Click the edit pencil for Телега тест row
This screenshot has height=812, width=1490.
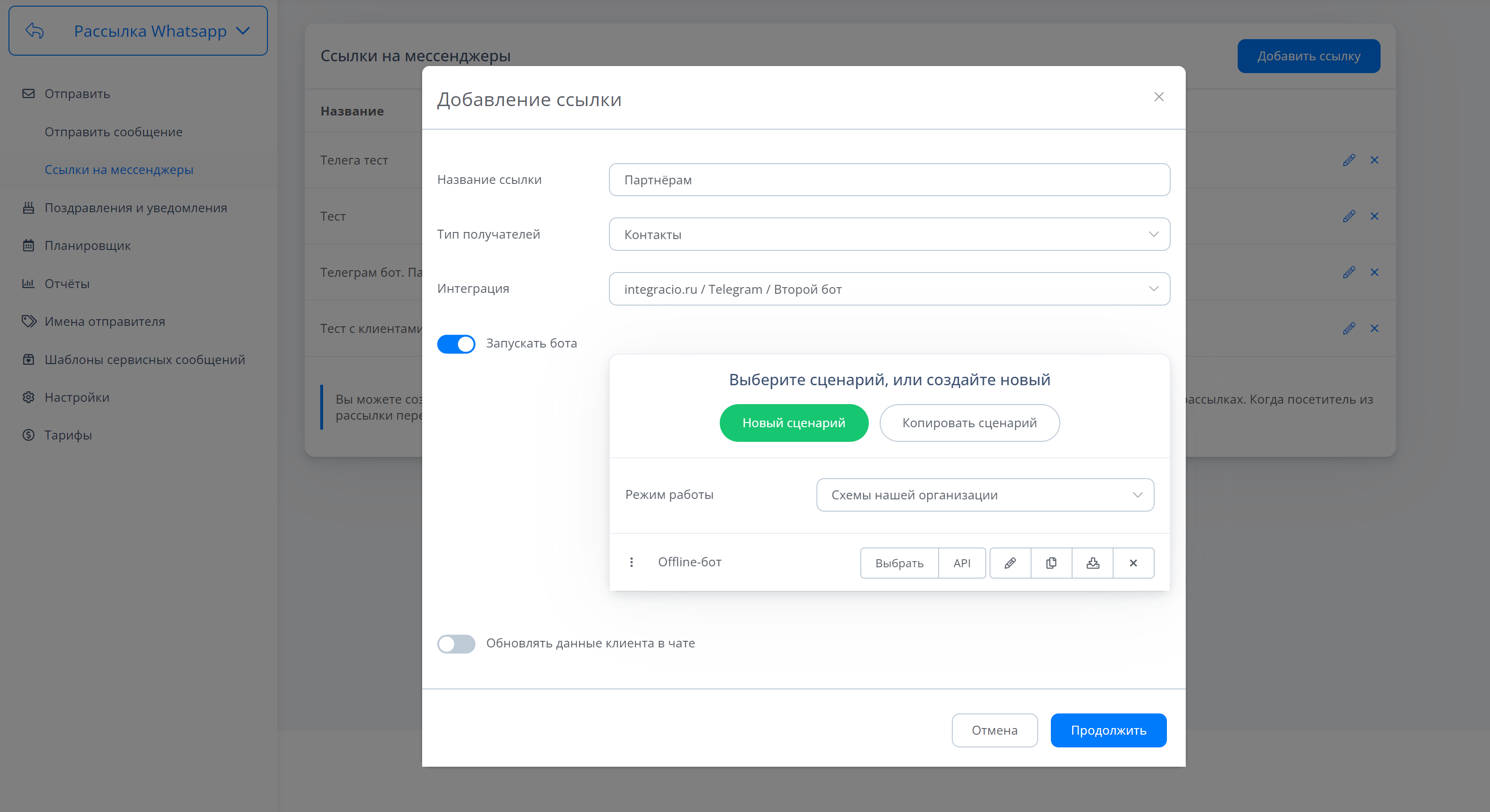coord(1349,160)
